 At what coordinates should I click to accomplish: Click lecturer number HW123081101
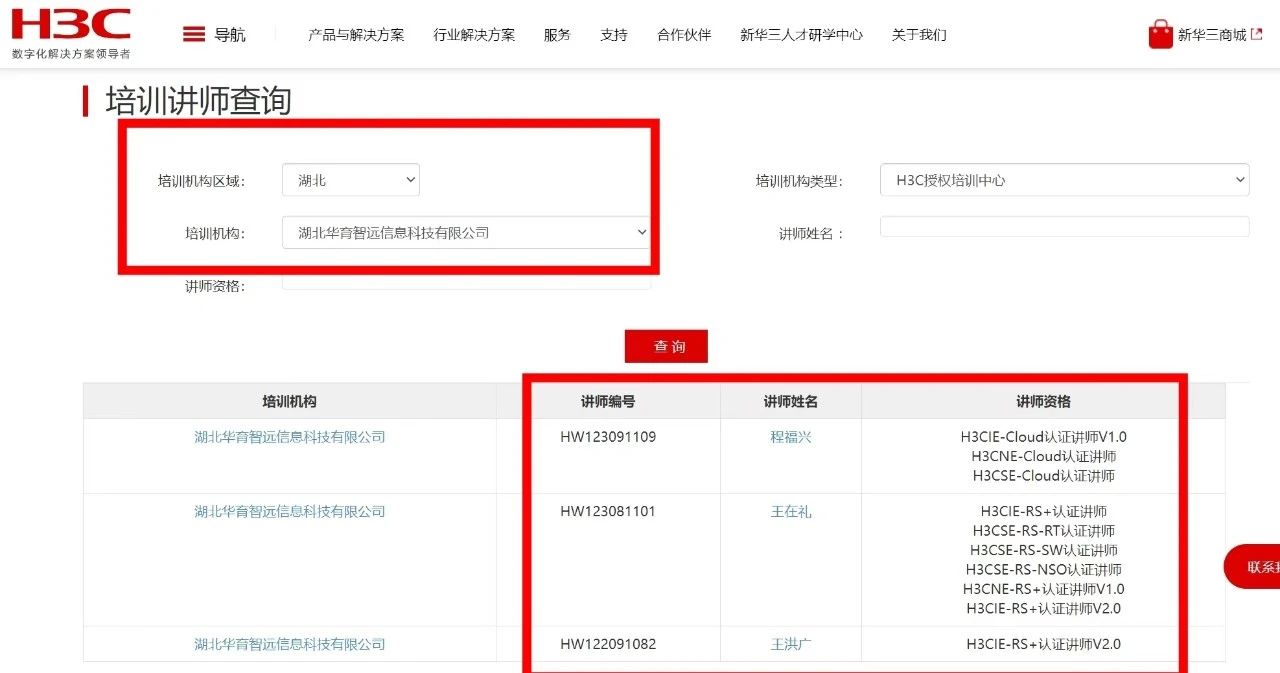pos(608,512)
